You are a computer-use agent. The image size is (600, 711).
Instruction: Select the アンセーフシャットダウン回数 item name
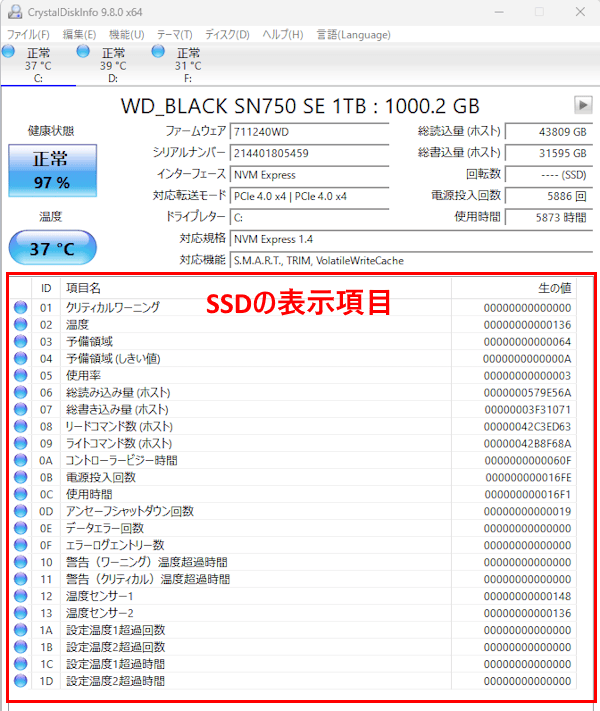point(130,511)
